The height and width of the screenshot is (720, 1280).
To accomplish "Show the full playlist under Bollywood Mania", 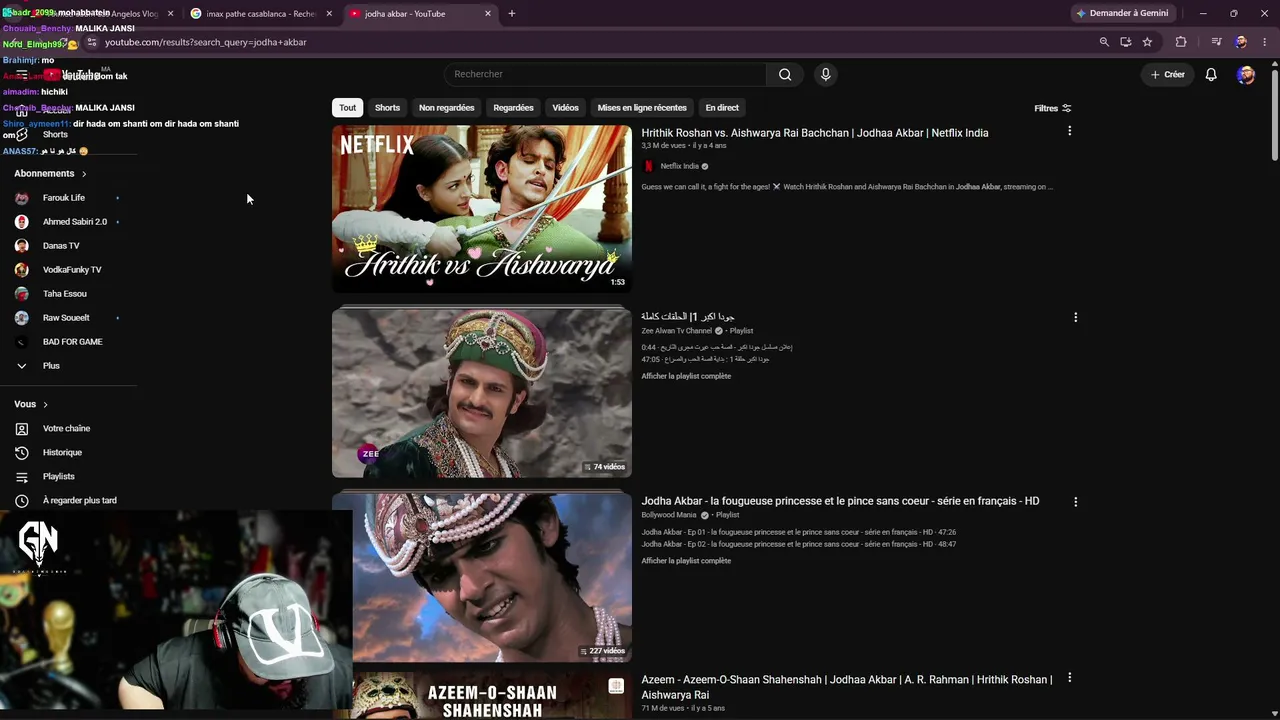I will [x=686, y=561].
